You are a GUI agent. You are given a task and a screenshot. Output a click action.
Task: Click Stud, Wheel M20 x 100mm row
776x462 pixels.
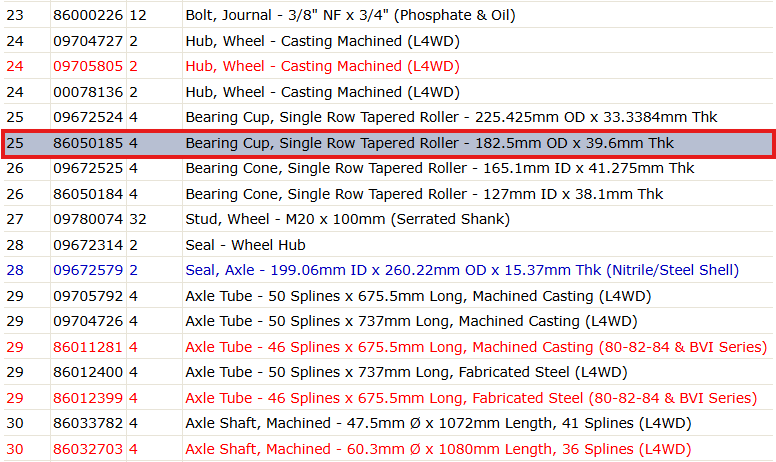(388, 219)
